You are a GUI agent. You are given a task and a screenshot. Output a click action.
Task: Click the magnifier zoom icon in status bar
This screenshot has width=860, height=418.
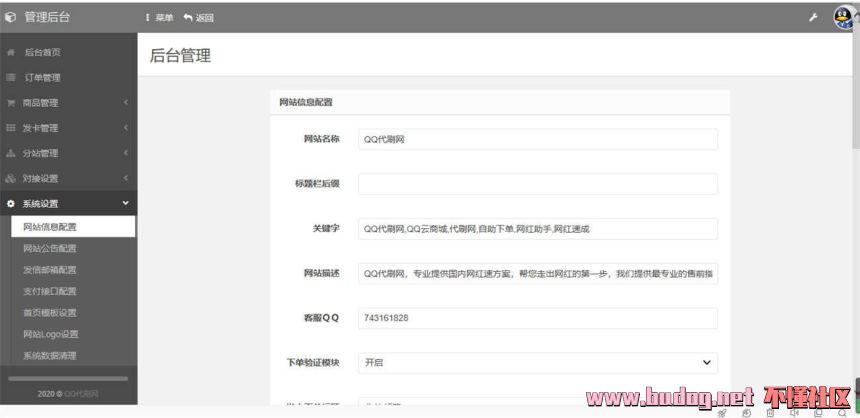(x=842, y=413)
